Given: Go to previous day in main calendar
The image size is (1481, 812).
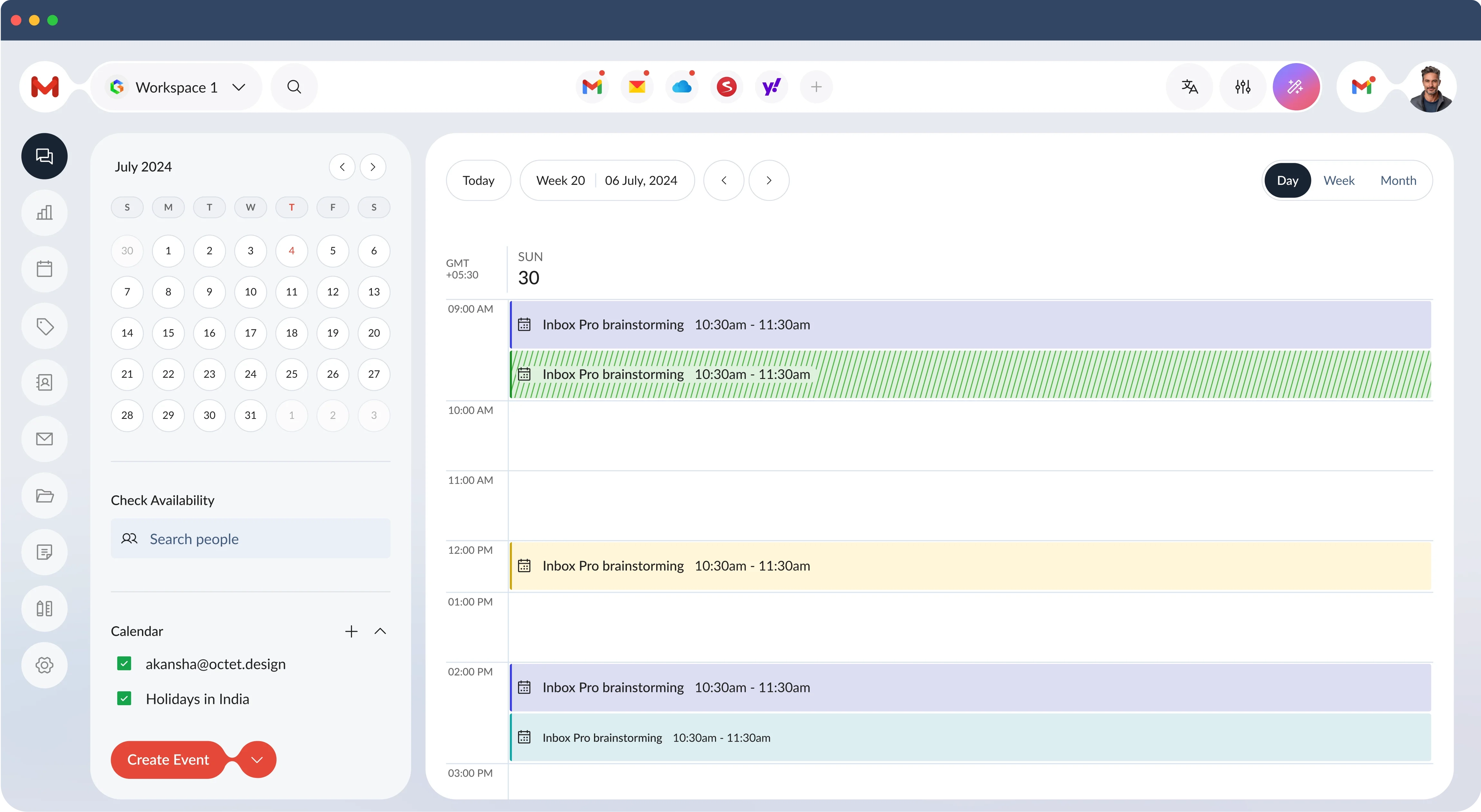Looking at the screenshot, I should coord(724,181).
